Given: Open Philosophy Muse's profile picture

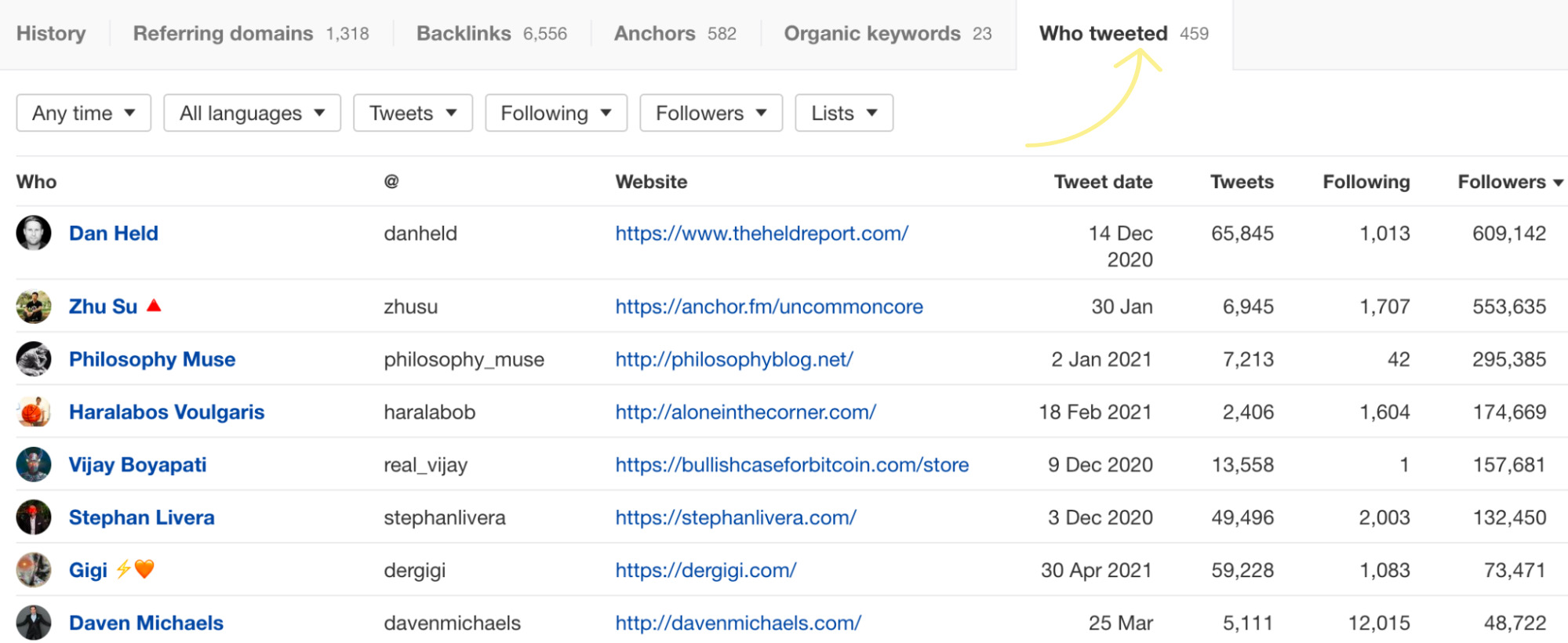Looking at the screenshot, I should 33,358.
